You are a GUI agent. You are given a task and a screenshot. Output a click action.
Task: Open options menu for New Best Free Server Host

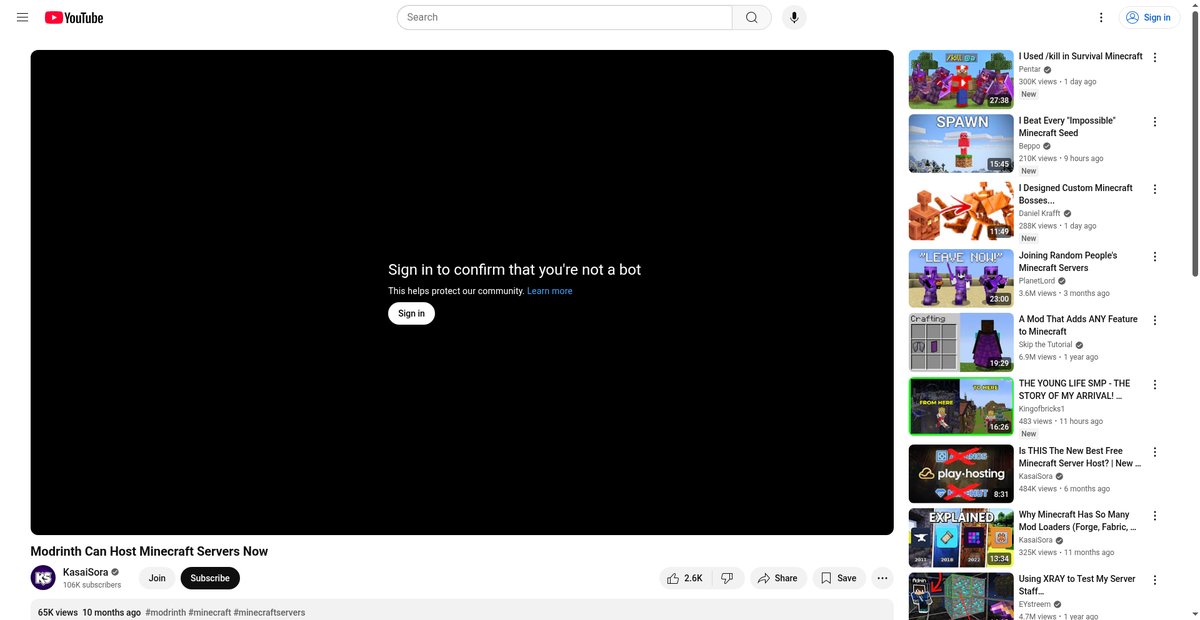pos(1155,452)
